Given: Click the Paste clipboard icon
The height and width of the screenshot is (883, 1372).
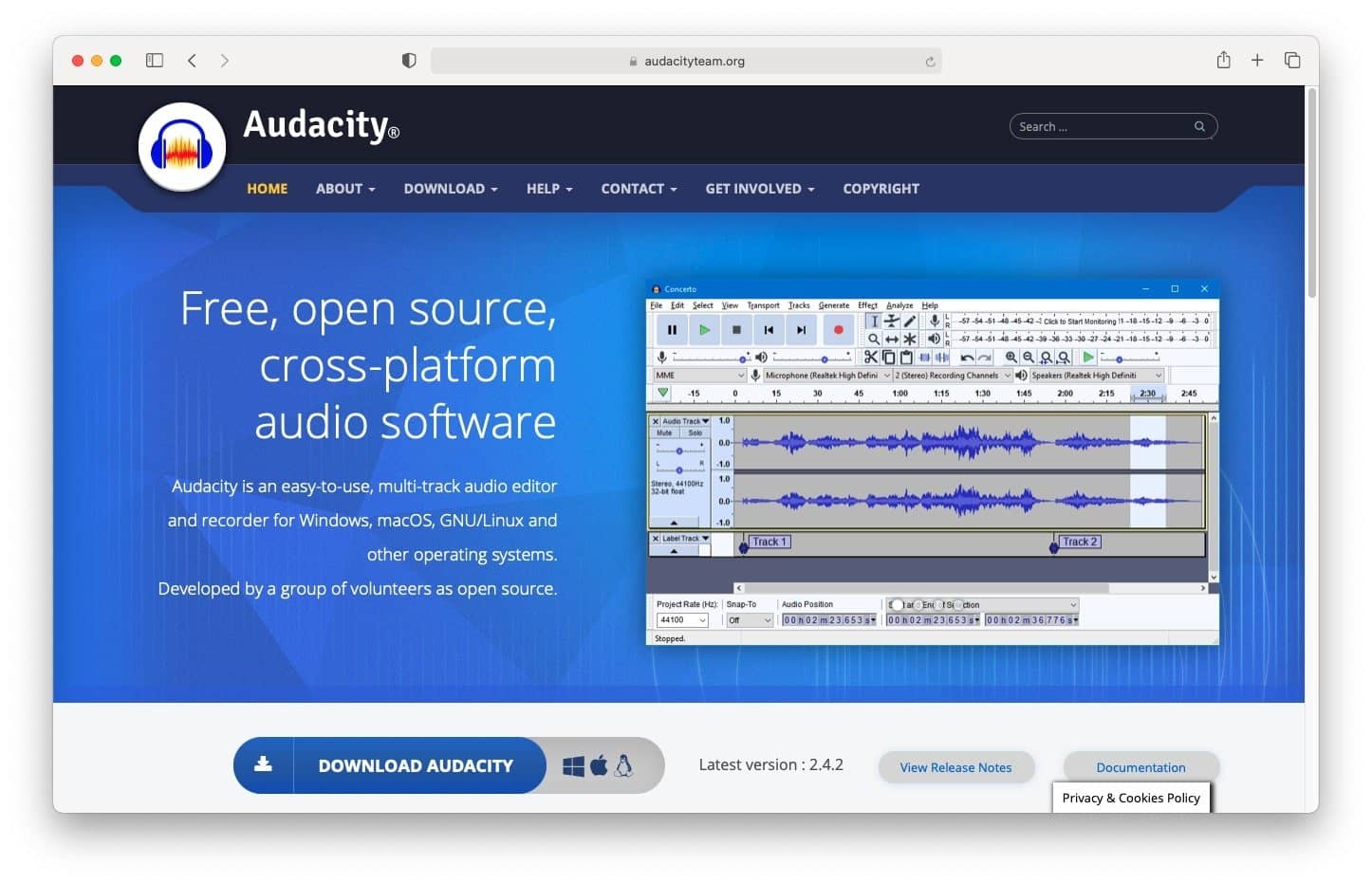Looking at the screenshot, I should (x=906, y=358).
